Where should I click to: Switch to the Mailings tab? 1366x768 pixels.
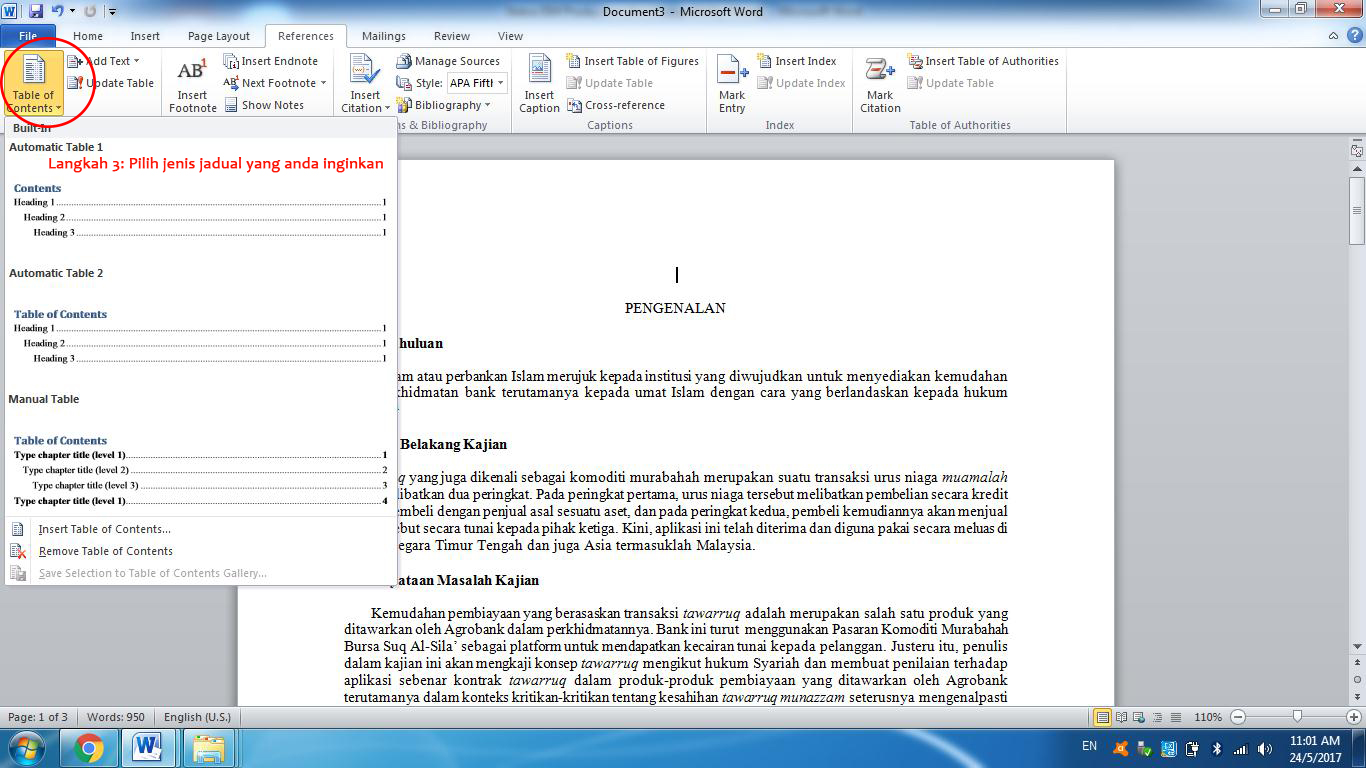(x=384, y=36)
